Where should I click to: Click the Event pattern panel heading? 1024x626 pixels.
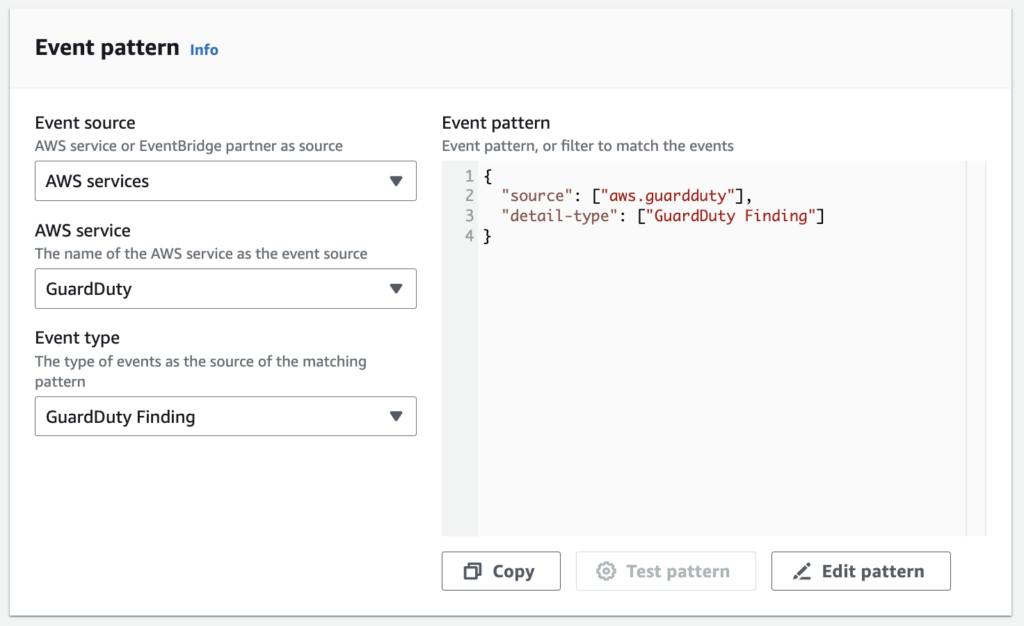[x=107, y=48]
